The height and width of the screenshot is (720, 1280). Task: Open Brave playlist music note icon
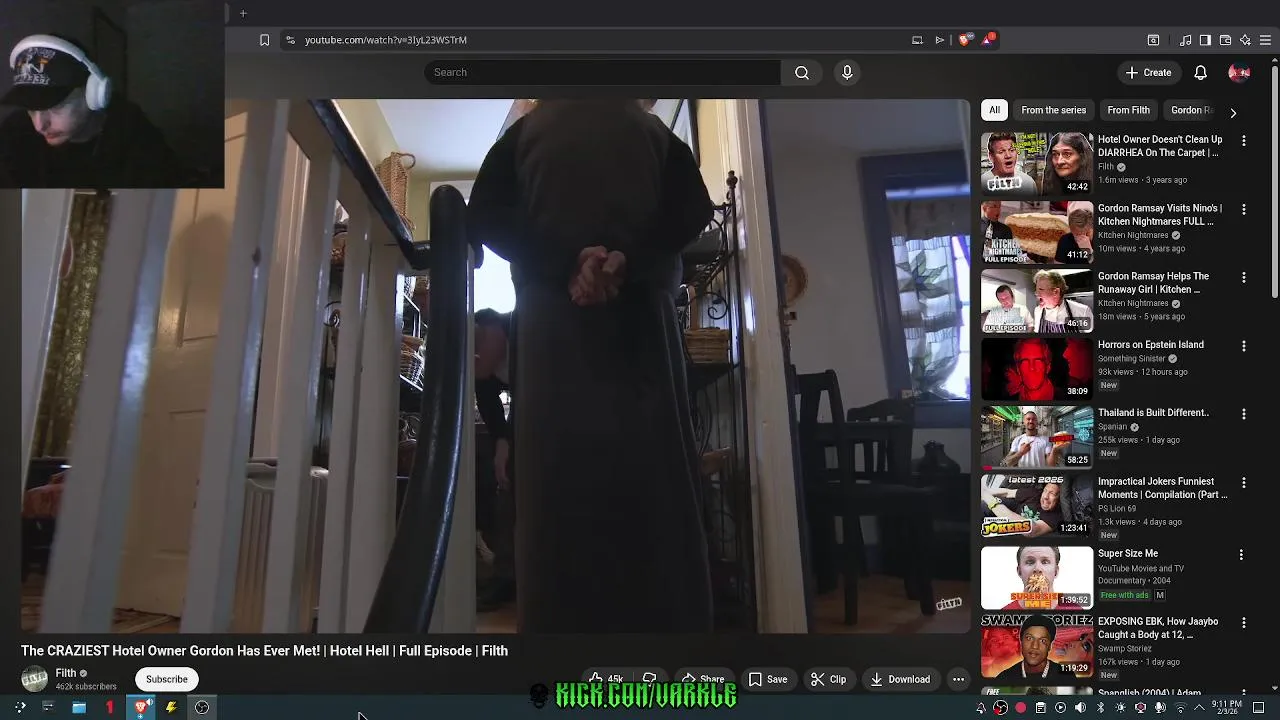(1186, 40)
